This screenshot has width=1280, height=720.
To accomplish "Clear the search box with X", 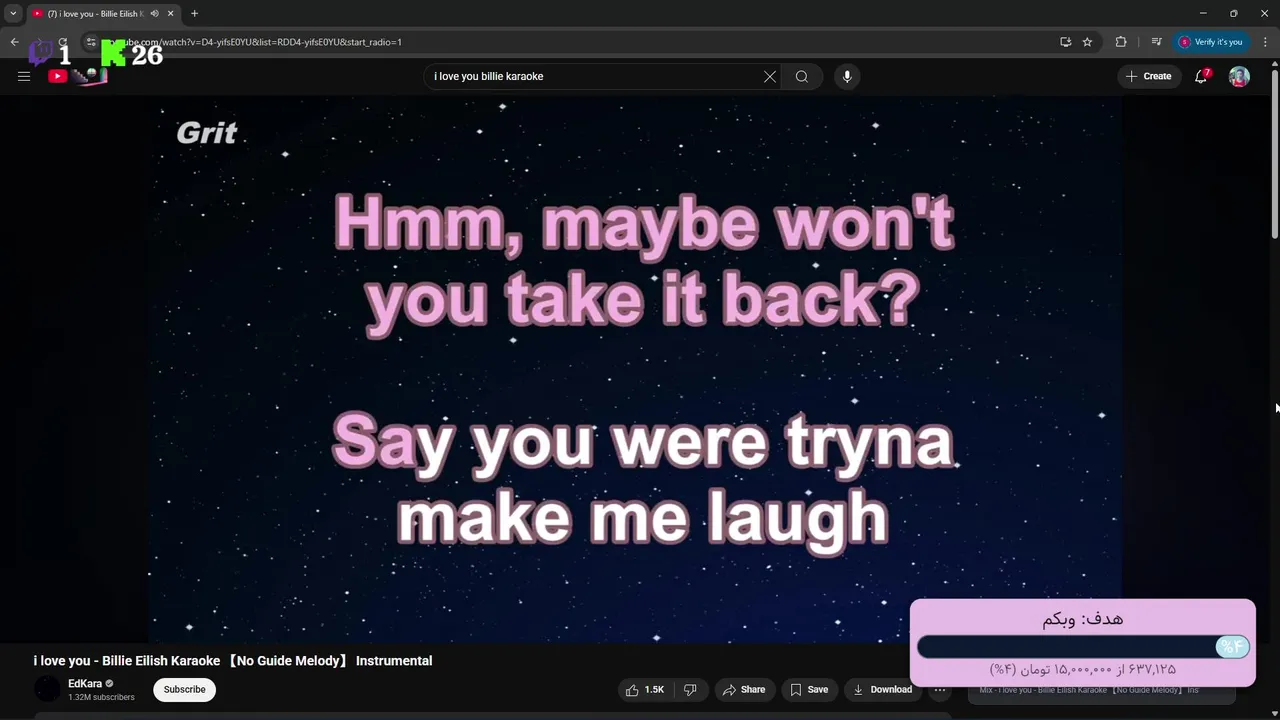I will click(x=770, y=76).
